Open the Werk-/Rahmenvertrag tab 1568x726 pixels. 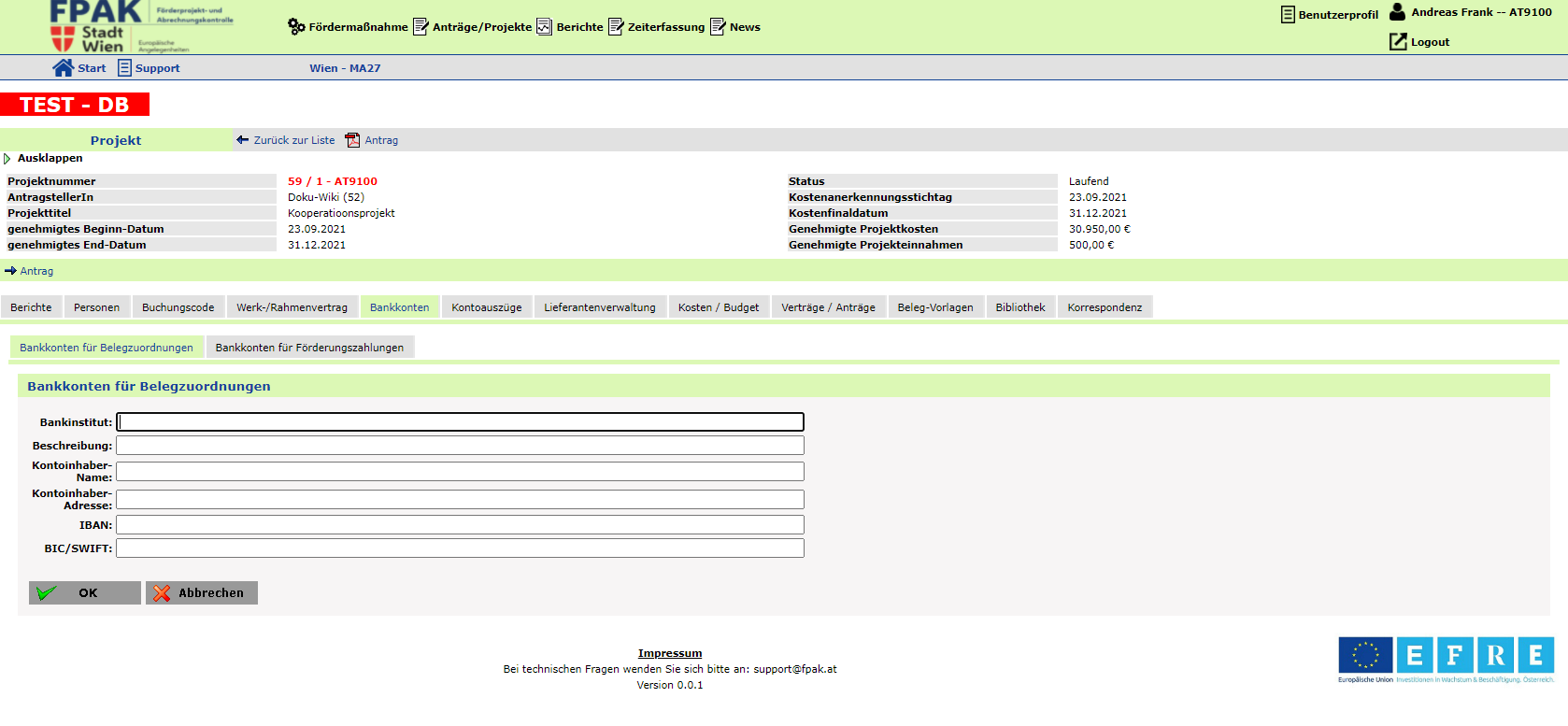pyautogui.click(x=292, y=307)
